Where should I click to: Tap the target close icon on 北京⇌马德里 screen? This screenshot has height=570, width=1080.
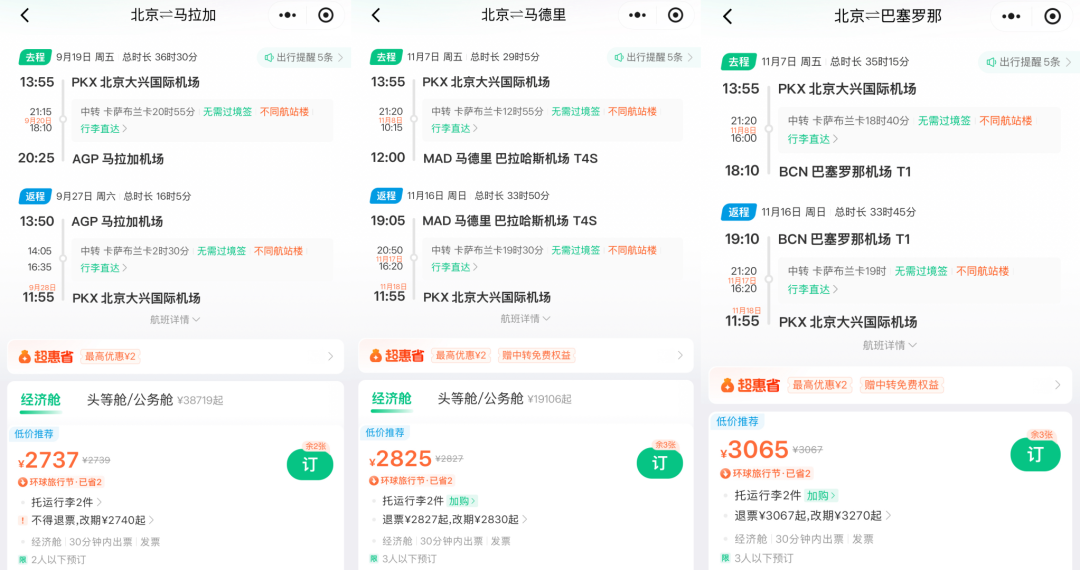click(676, 15)
